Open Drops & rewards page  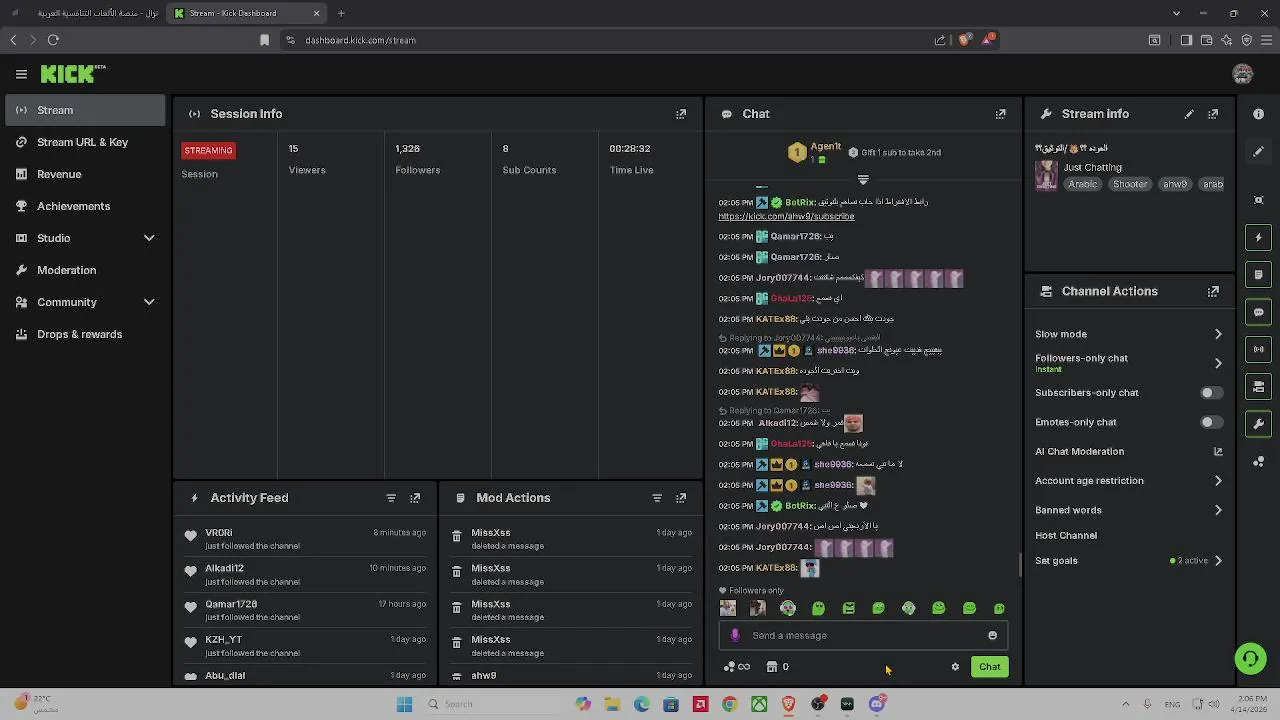(85, 334)
